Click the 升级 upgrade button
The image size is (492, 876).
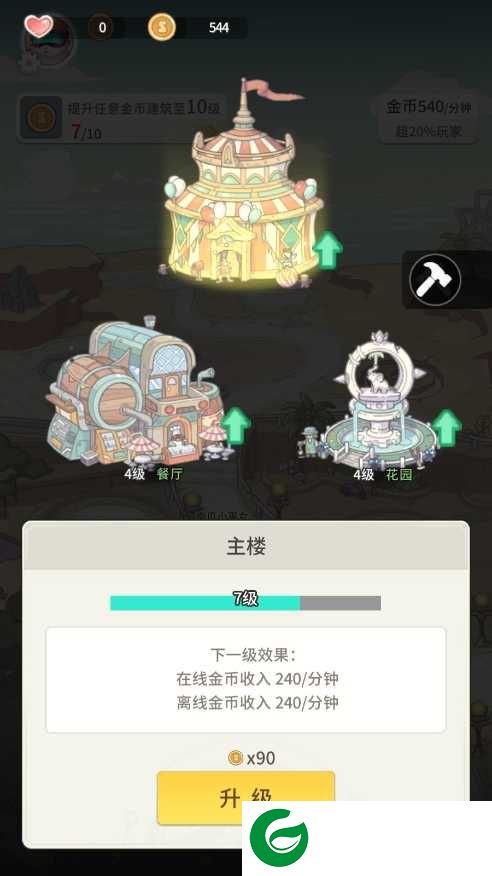(246, 798)
